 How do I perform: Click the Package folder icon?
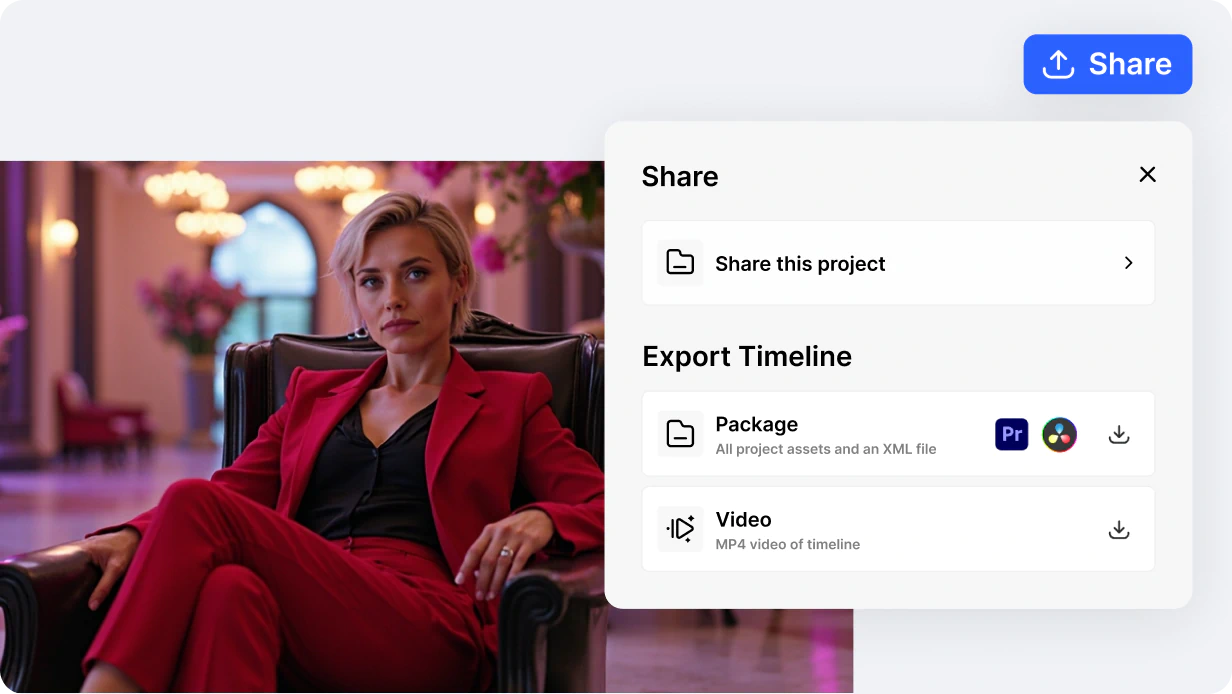680,434
